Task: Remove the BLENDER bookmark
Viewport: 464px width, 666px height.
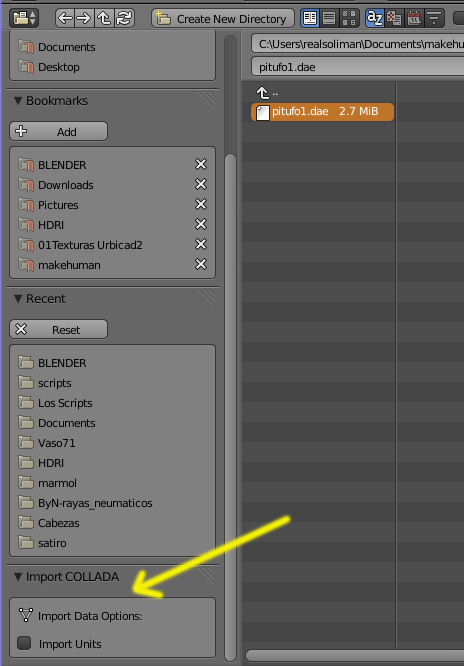Action: click(x=201, y=164)
